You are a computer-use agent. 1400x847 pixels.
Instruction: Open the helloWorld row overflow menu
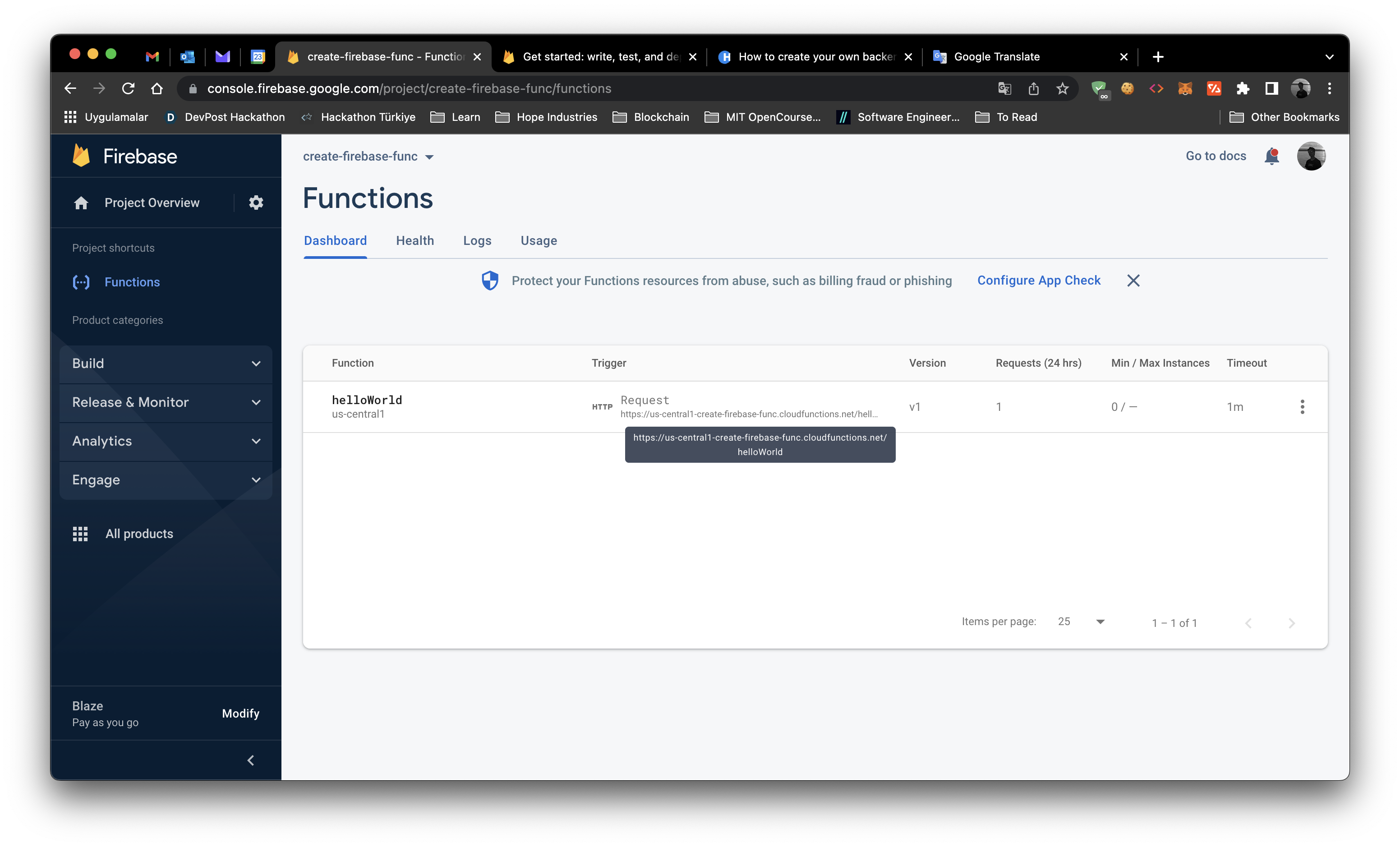(1302, 406)
